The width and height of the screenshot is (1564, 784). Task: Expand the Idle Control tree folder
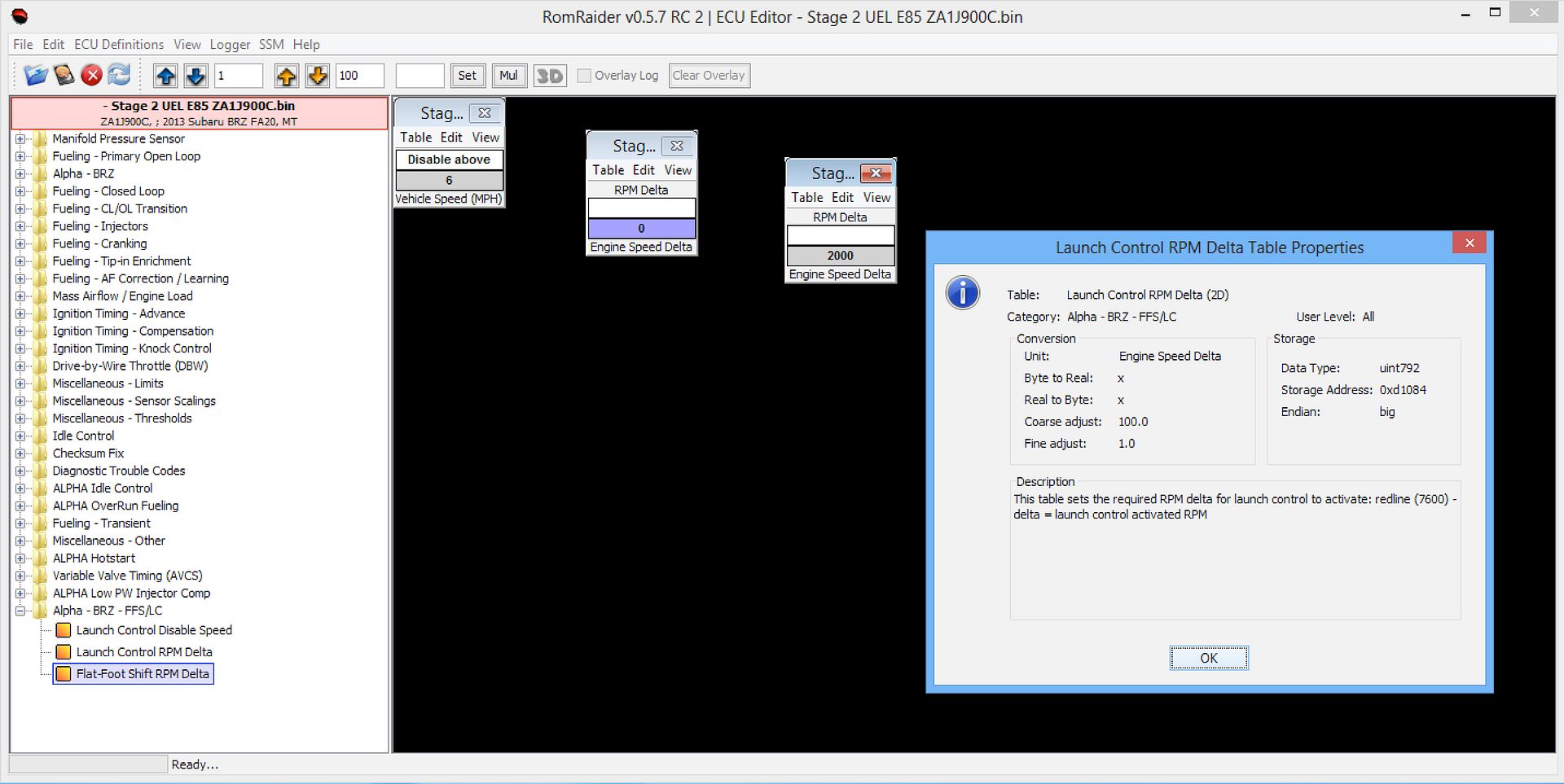pyautogui.click(x=20, y=436)
